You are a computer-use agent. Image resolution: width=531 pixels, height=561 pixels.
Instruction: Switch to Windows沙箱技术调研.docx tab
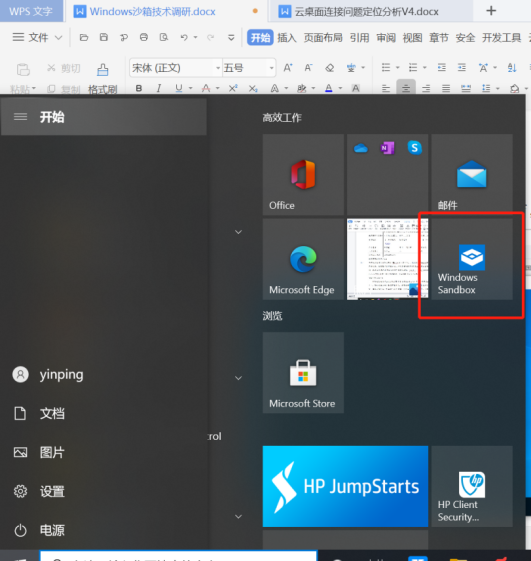coord(152,11)
